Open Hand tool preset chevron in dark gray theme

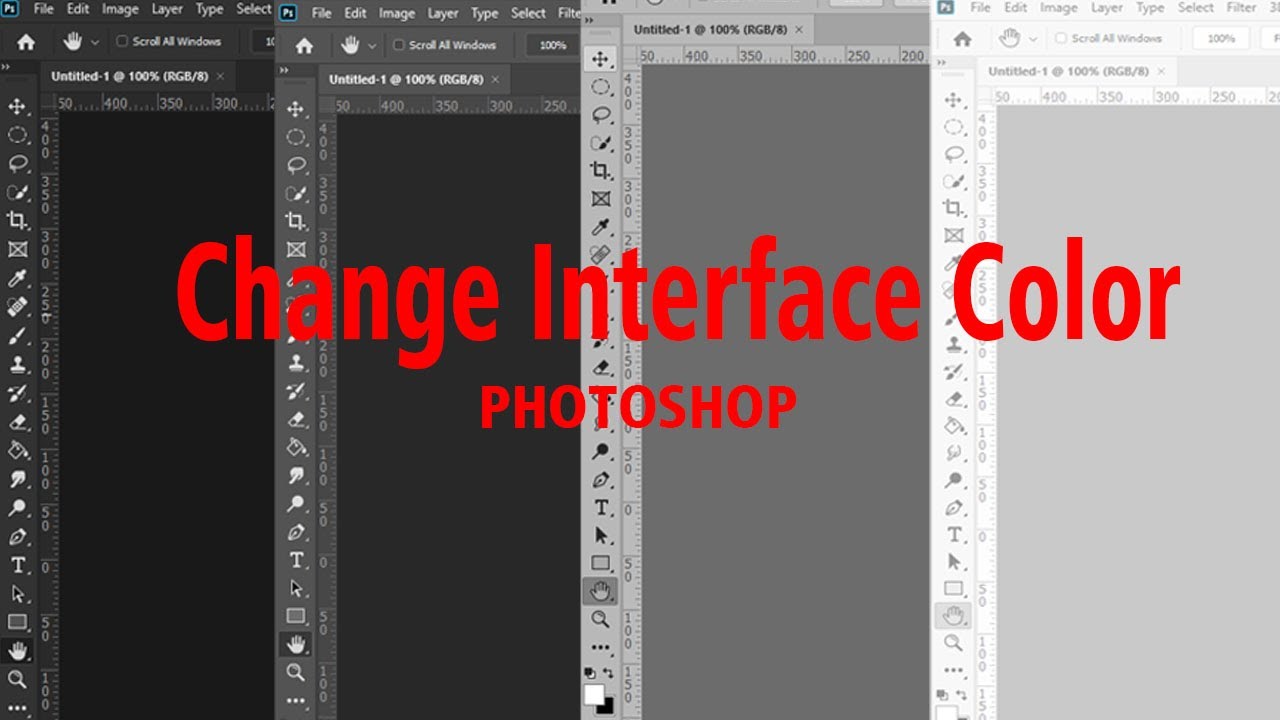(x=373, y=46)
